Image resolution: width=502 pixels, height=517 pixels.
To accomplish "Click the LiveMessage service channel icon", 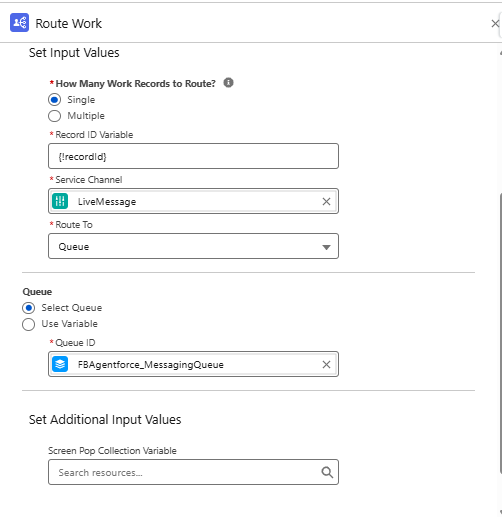I will pyautogui.click(x=60, y=201).
